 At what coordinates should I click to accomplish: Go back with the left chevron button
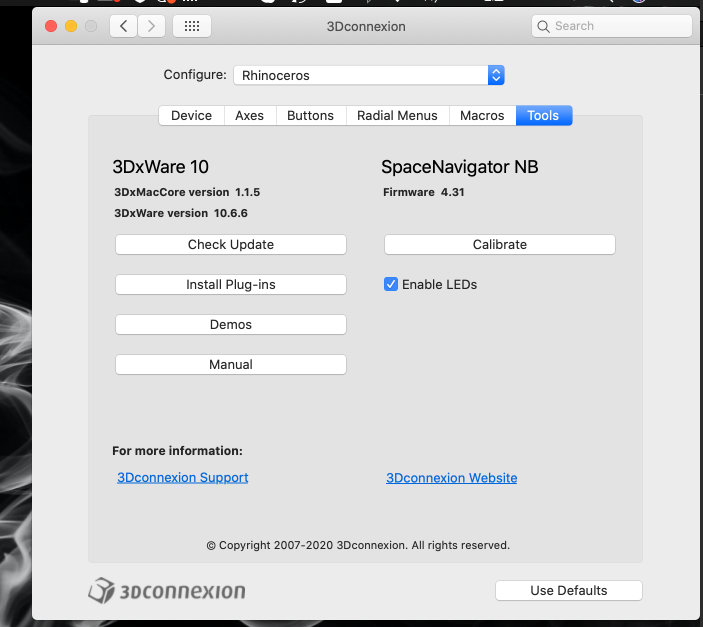point(123,26)
